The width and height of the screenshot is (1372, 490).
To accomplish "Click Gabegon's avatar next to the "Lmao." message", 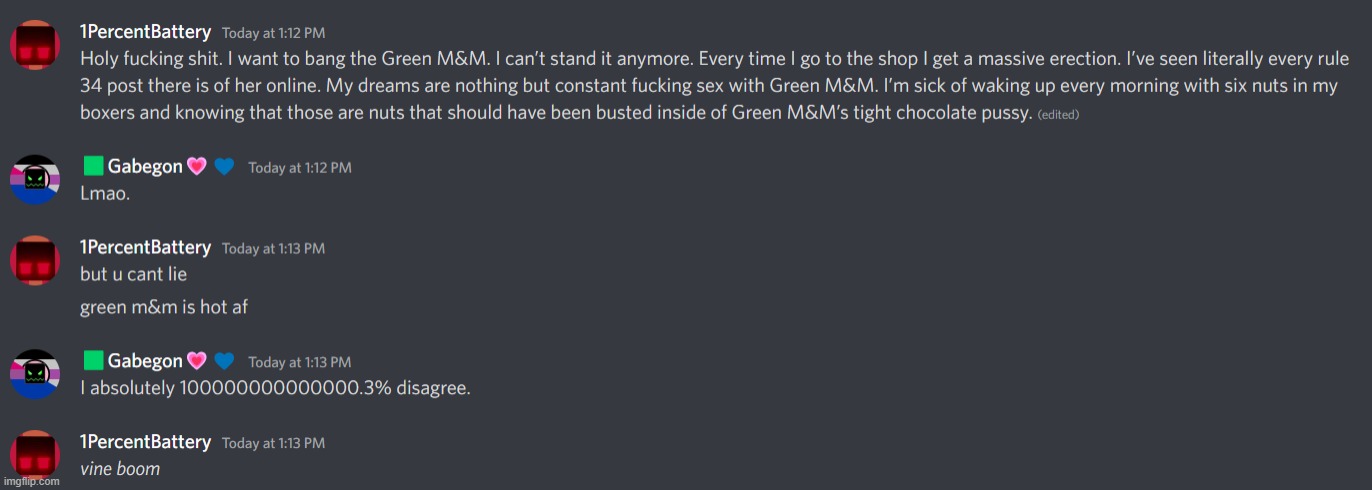I will coord(37,180).
